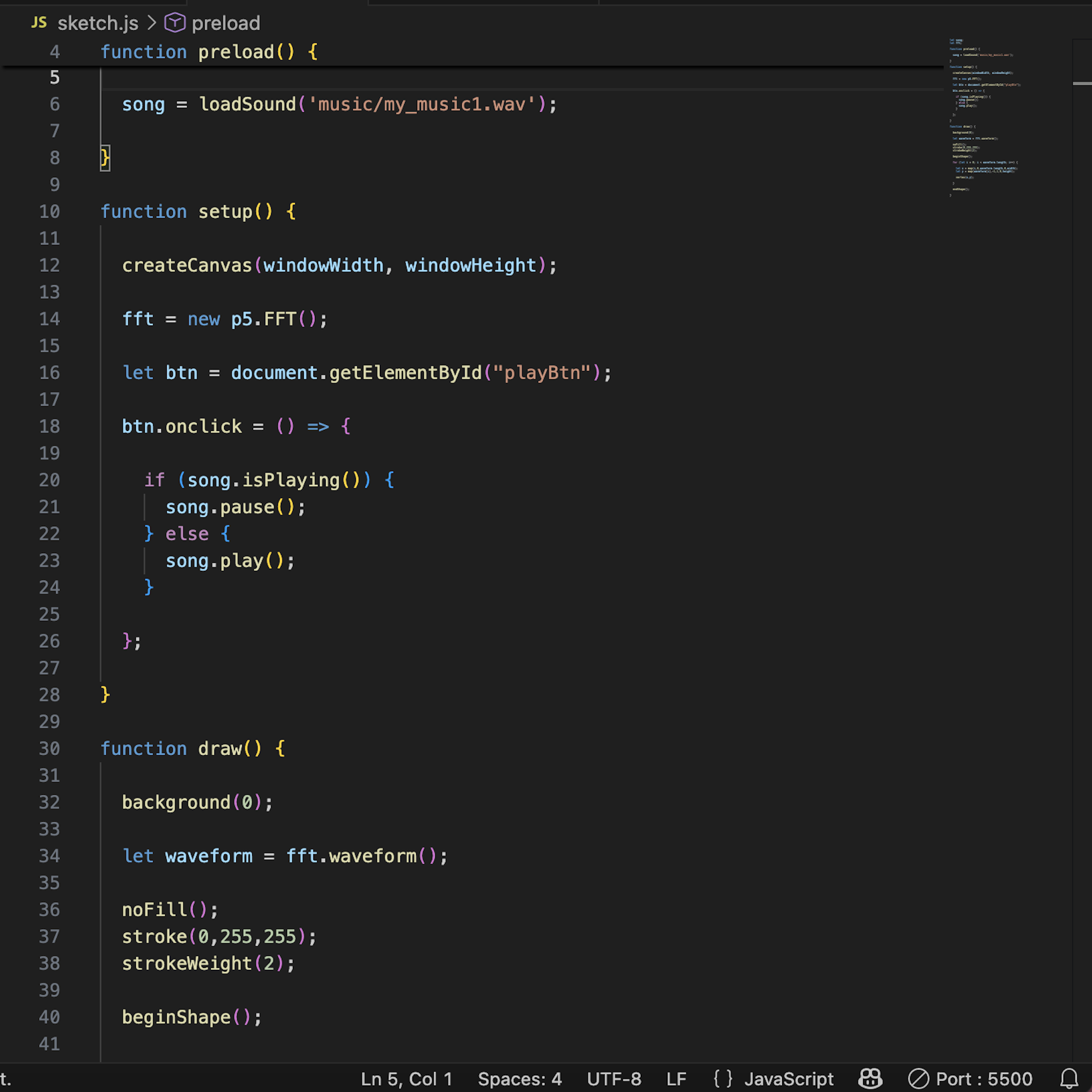The height and width of the screenshot is (1092, 1092).
Task: Click on 'stroke(0,255,255);' line
Action: point(219,937)
